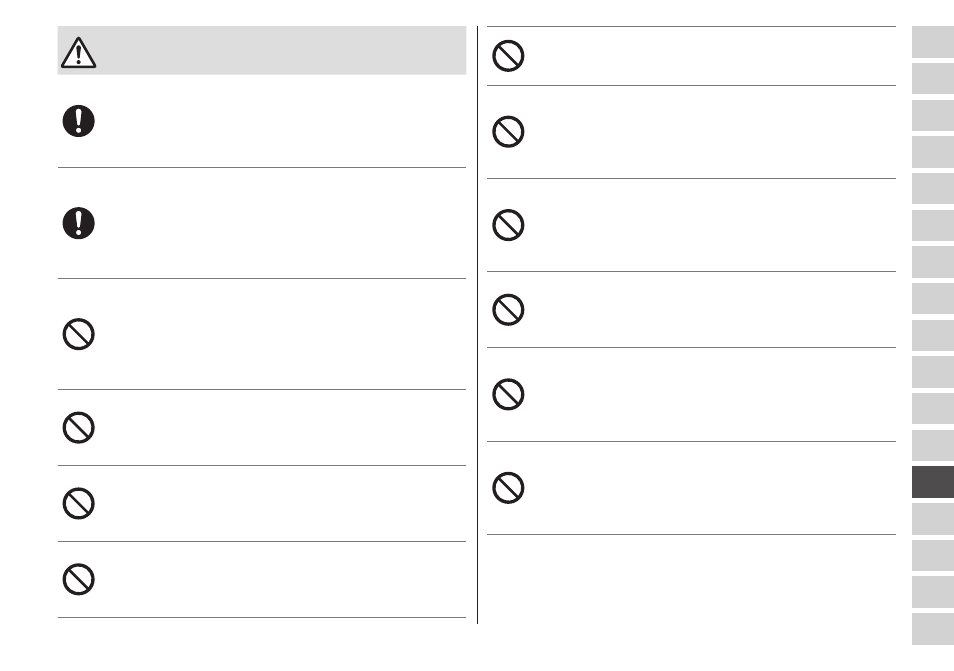
Task: Click the third prohibition icon in the right column
Action: [x=508, y=225]
